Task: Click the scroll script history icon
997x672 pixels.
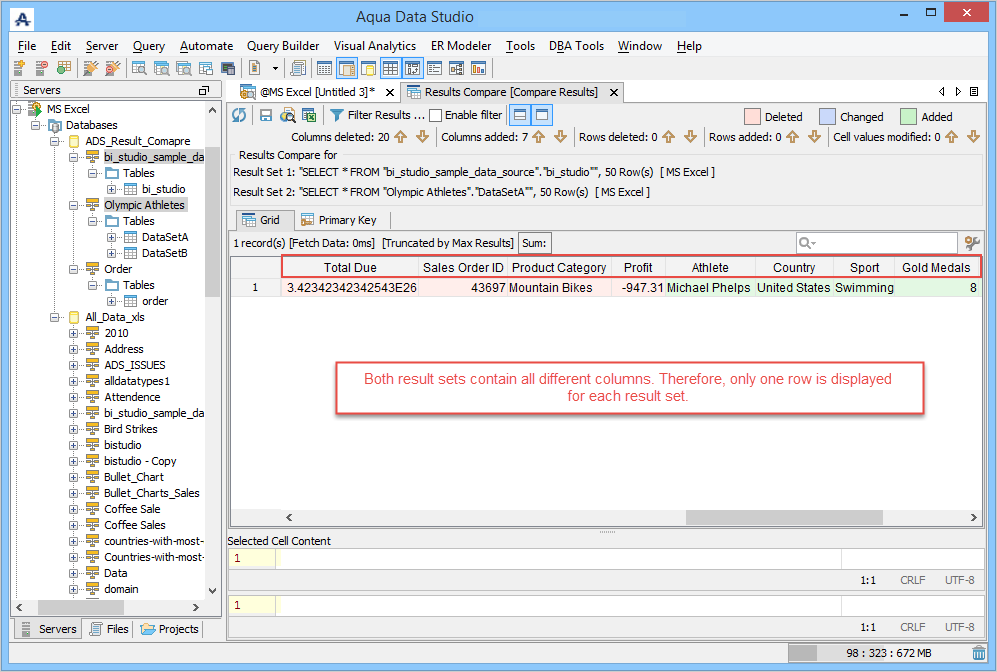Action: coord(298,67)
